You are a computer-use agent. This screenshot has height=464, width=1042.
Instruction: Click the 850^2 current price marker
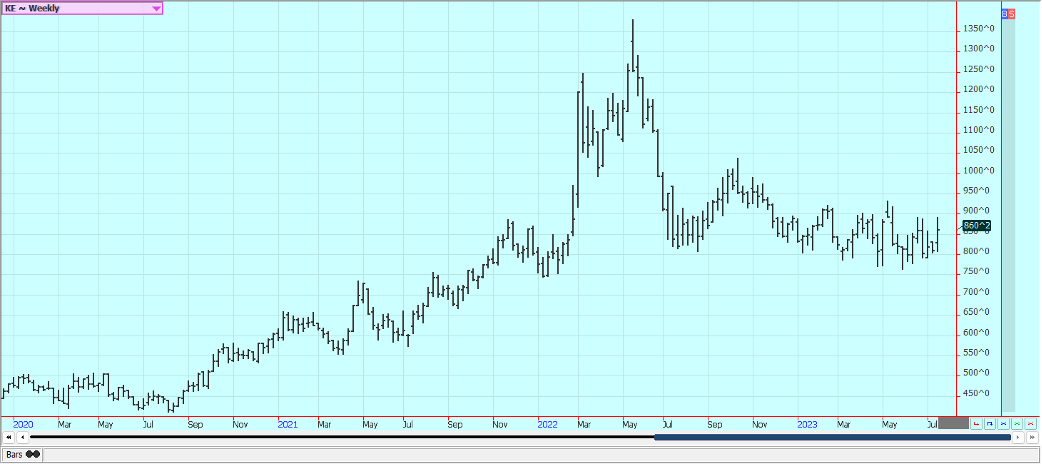coord(977,226)
